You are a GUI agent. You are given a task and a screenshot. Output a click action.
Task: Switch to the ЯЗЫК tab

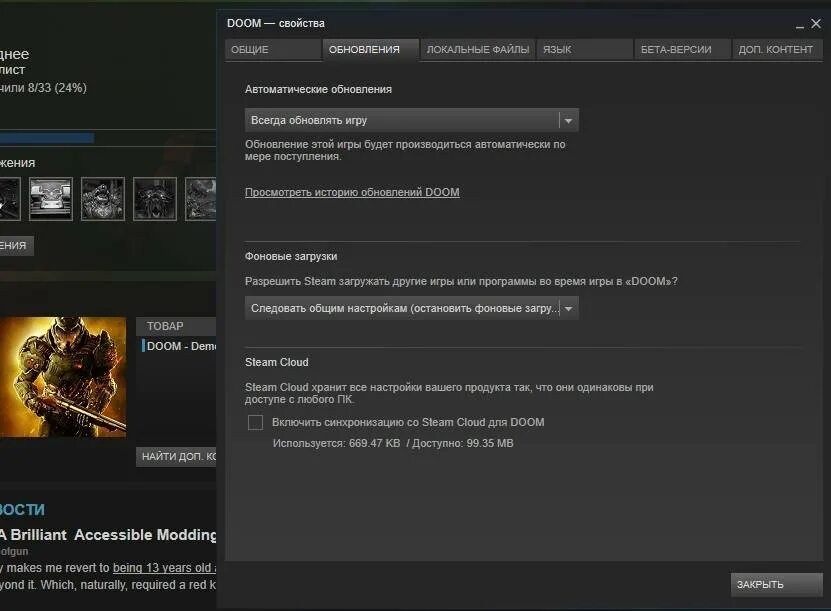point(584,50)
